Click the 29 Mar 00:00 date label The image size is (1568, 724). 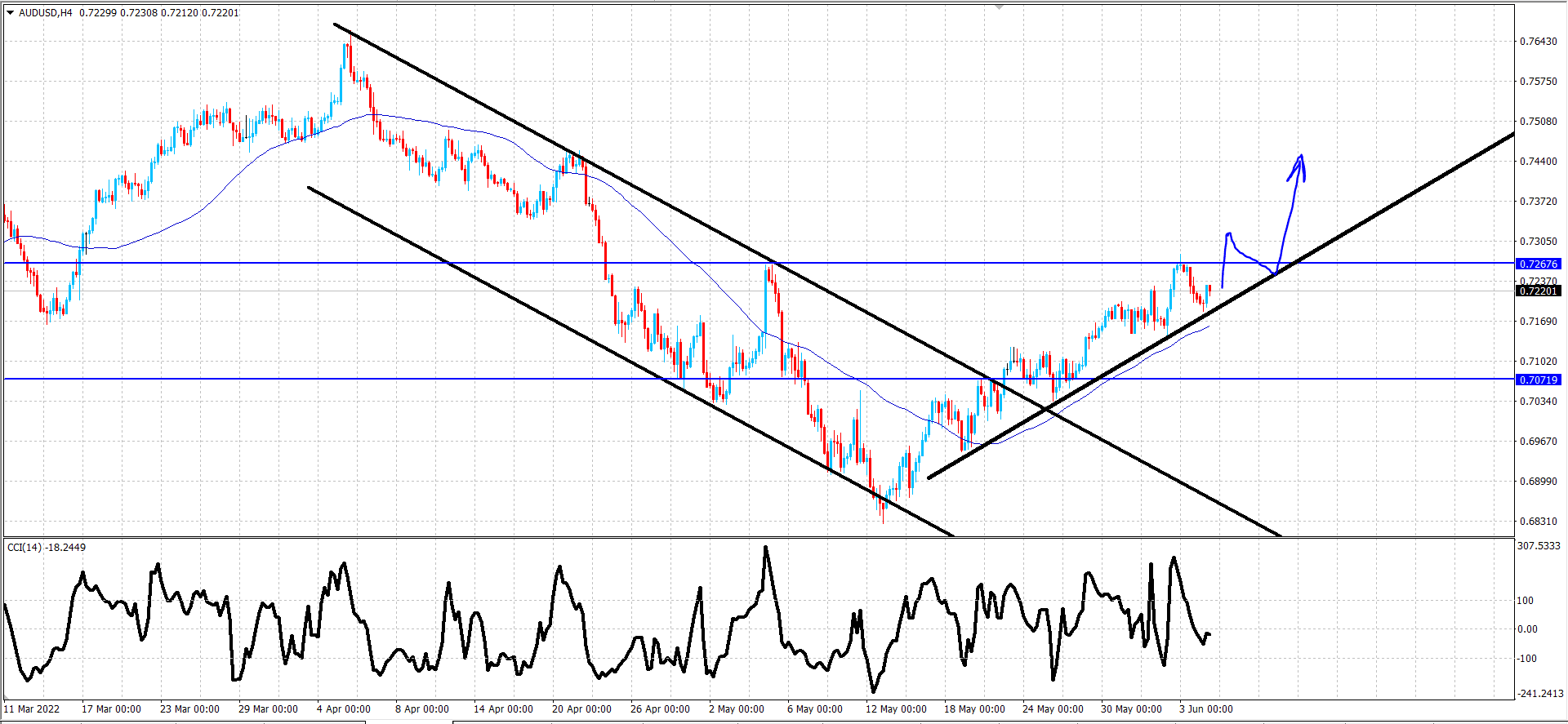click(268, 708)
